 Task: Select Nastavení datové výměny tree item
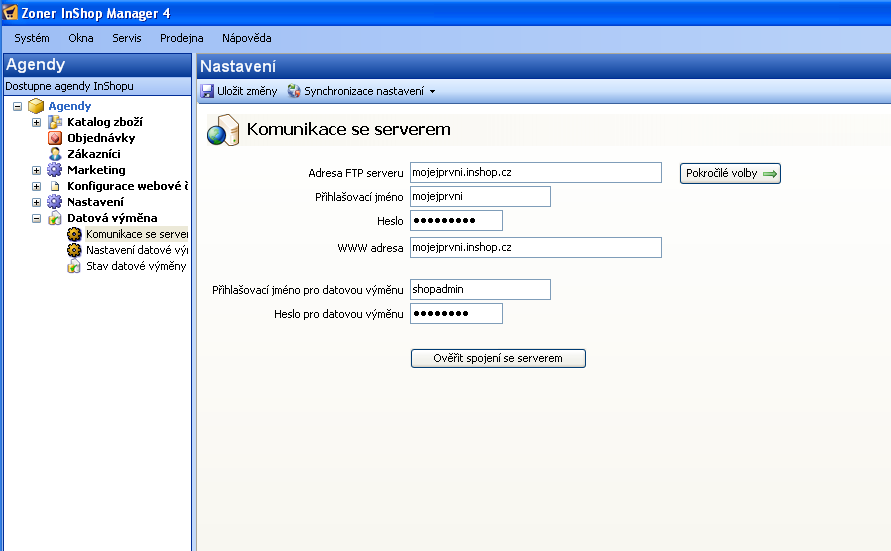pyautogui.click(x=137, y=250)
